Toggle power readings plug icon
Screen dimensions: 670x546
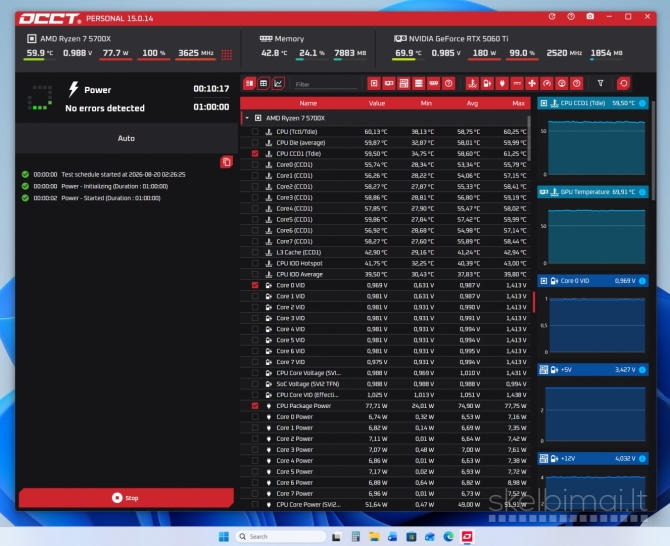[x=502, y=83]
